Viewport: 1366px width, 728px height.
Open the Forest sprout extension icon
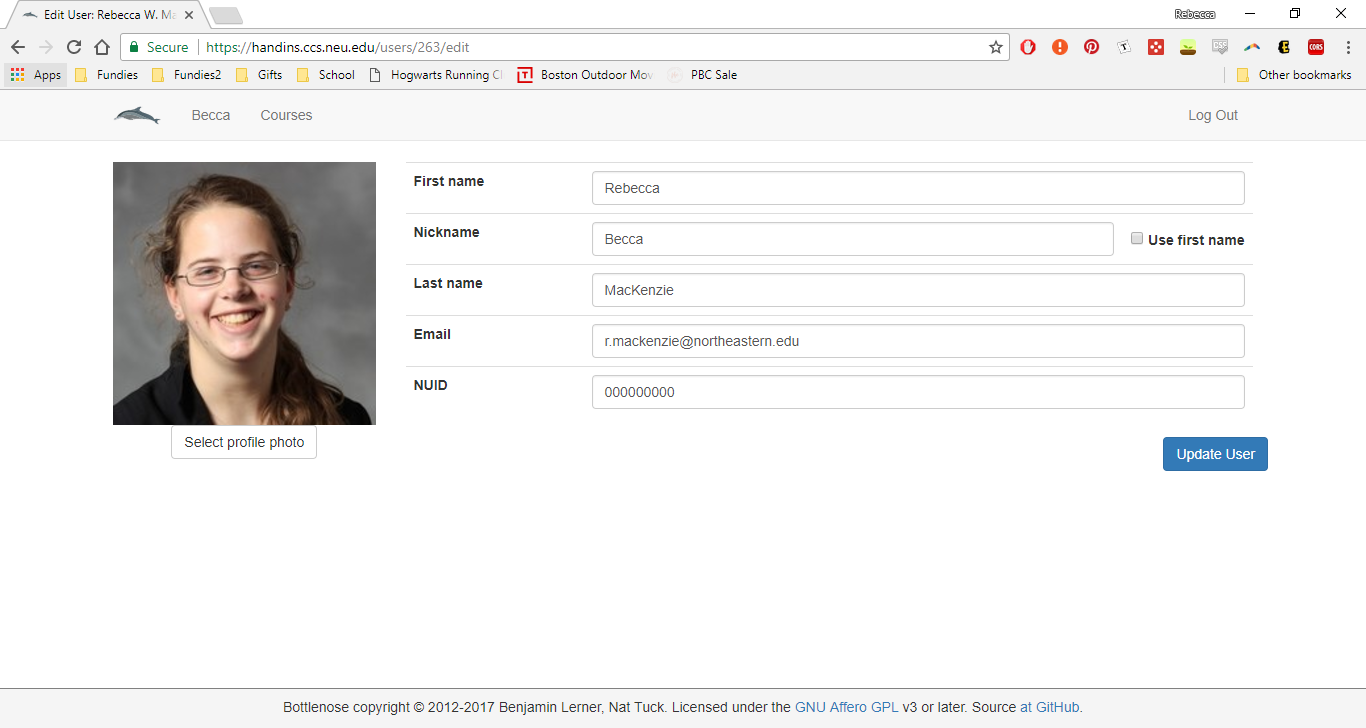(x=1187, y=47)
